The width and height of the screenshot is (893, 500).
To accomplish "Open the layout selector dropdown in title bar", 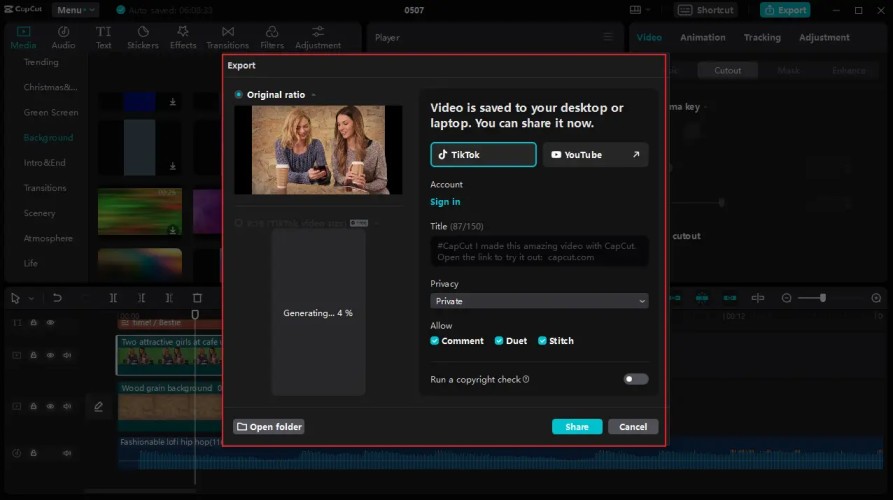I will point(640,10).
